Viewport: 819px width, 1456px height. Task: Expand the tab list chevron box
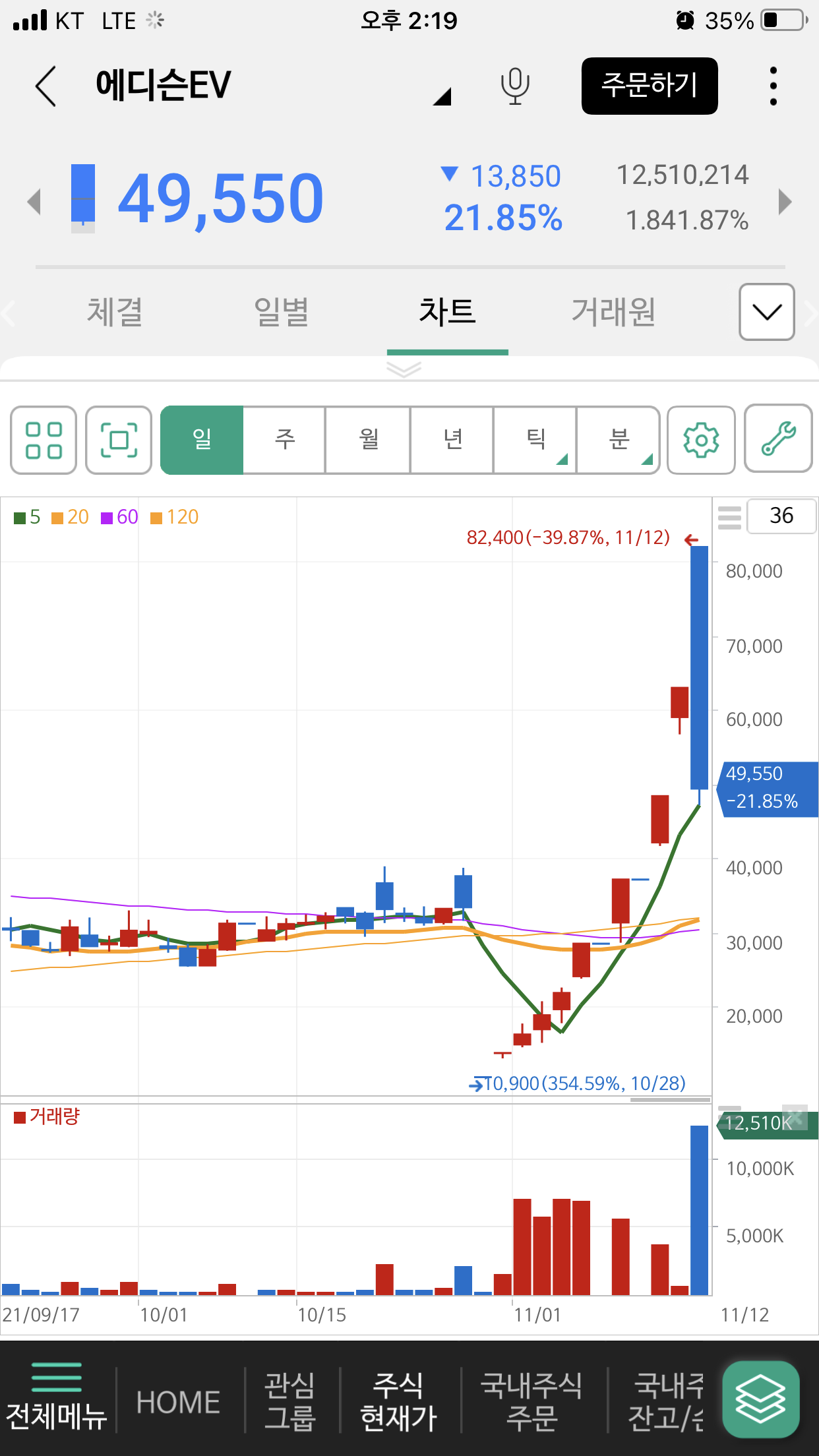click(766, 312)
